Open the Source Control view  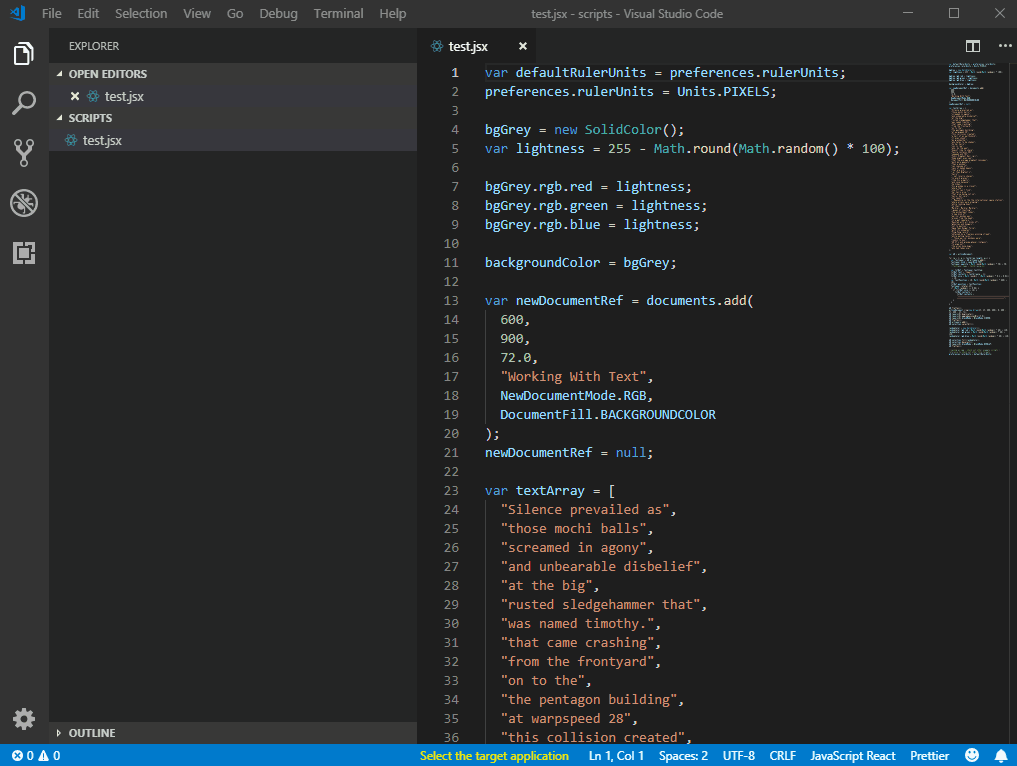point(24,153)
